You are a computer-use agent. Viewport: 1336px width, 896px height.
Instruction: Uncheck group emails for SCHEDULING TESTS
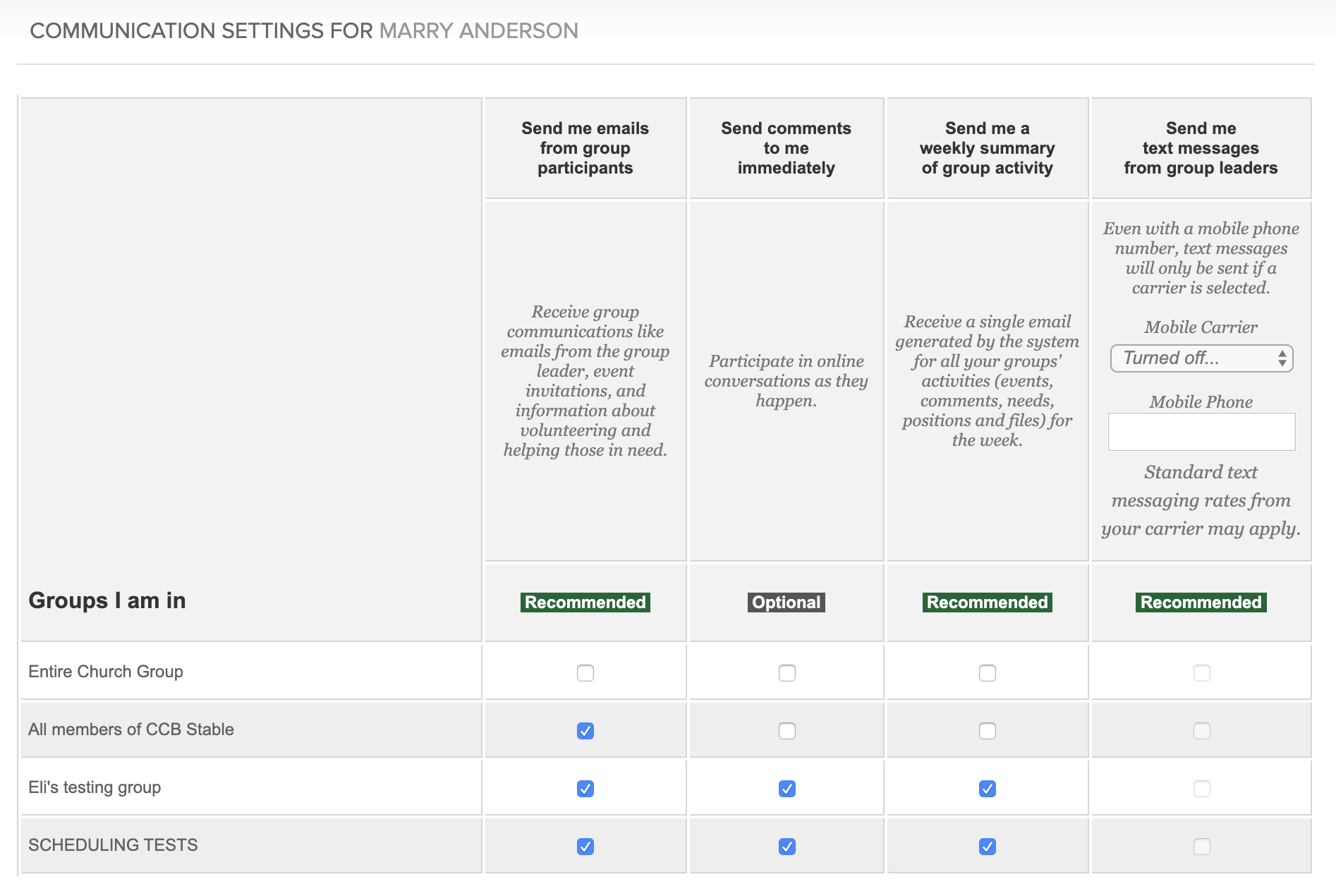pos(585,847)
